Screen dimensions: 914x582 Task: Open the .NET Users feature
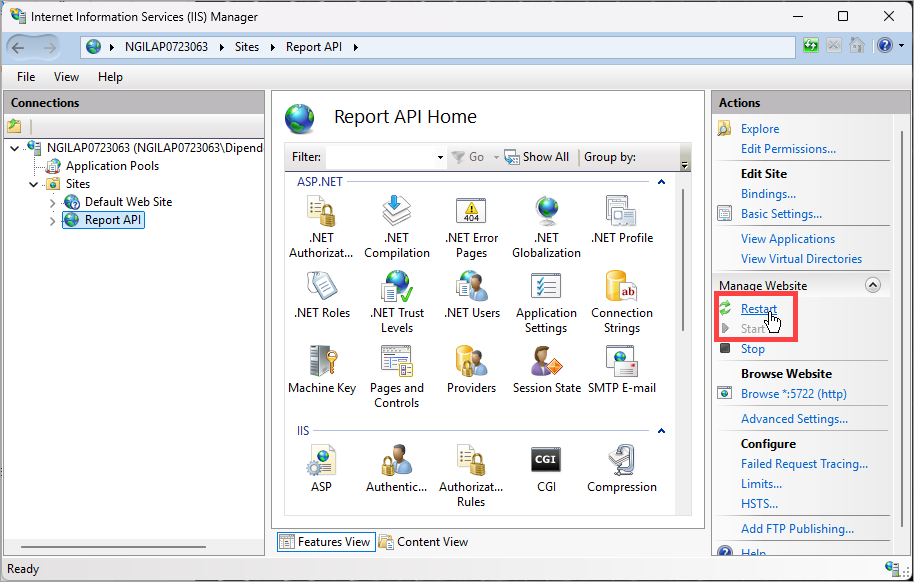pos(471,295)
